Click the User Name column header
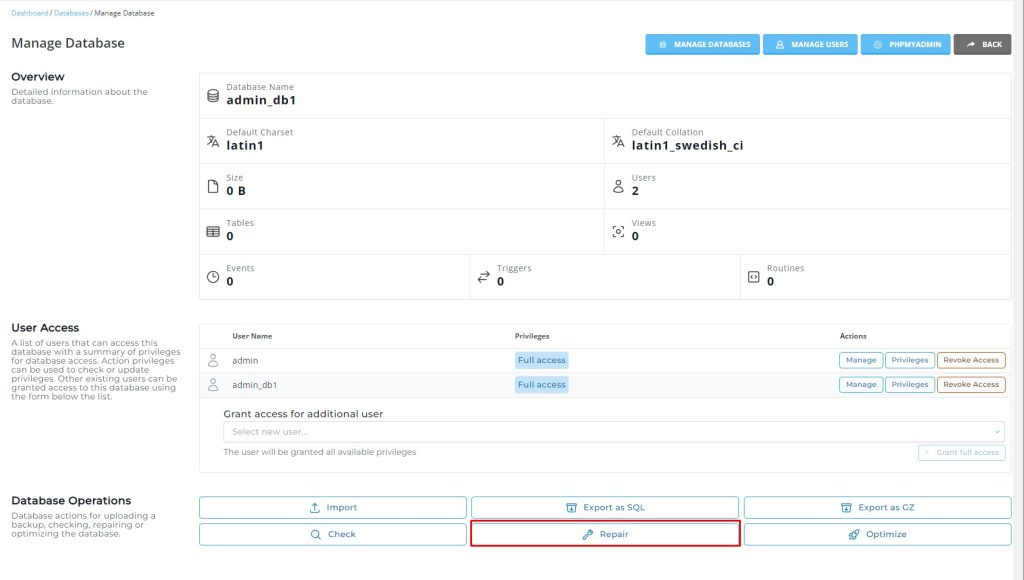1024x580 pixels. pyautogui.click(x=252, y=336)
